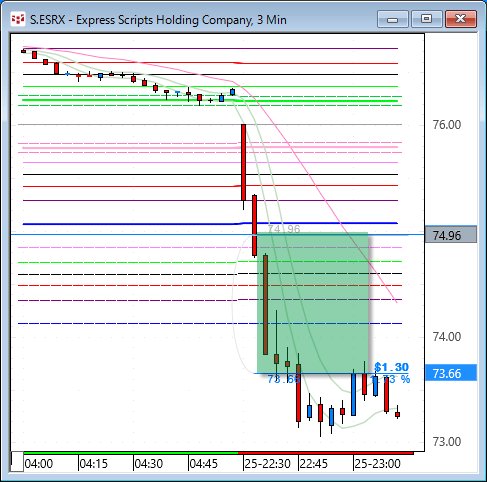Click the 04:00 time axis label
Image resolution: width=487 pixels, height=482 pixels.
click(x=39, y=464)
